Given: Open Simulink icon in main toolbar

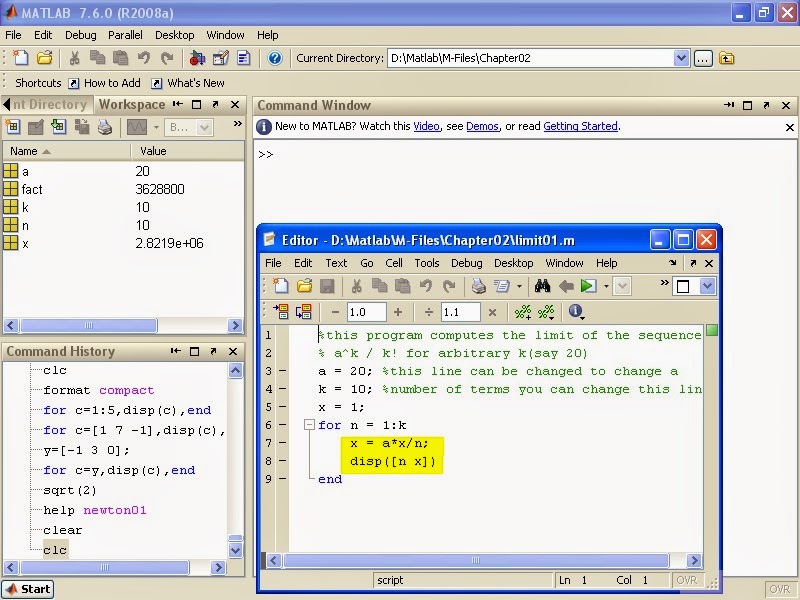Looking at the screenshot, I should pyautogui.click(x=197, y=58).
